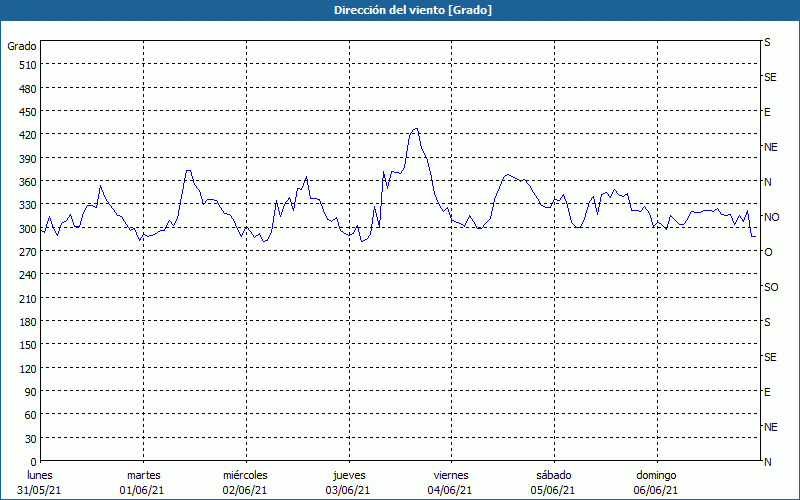Select the date 03/06/21
Image resolution: width=800 pixels, height=500 pixels.
[348, 490]
